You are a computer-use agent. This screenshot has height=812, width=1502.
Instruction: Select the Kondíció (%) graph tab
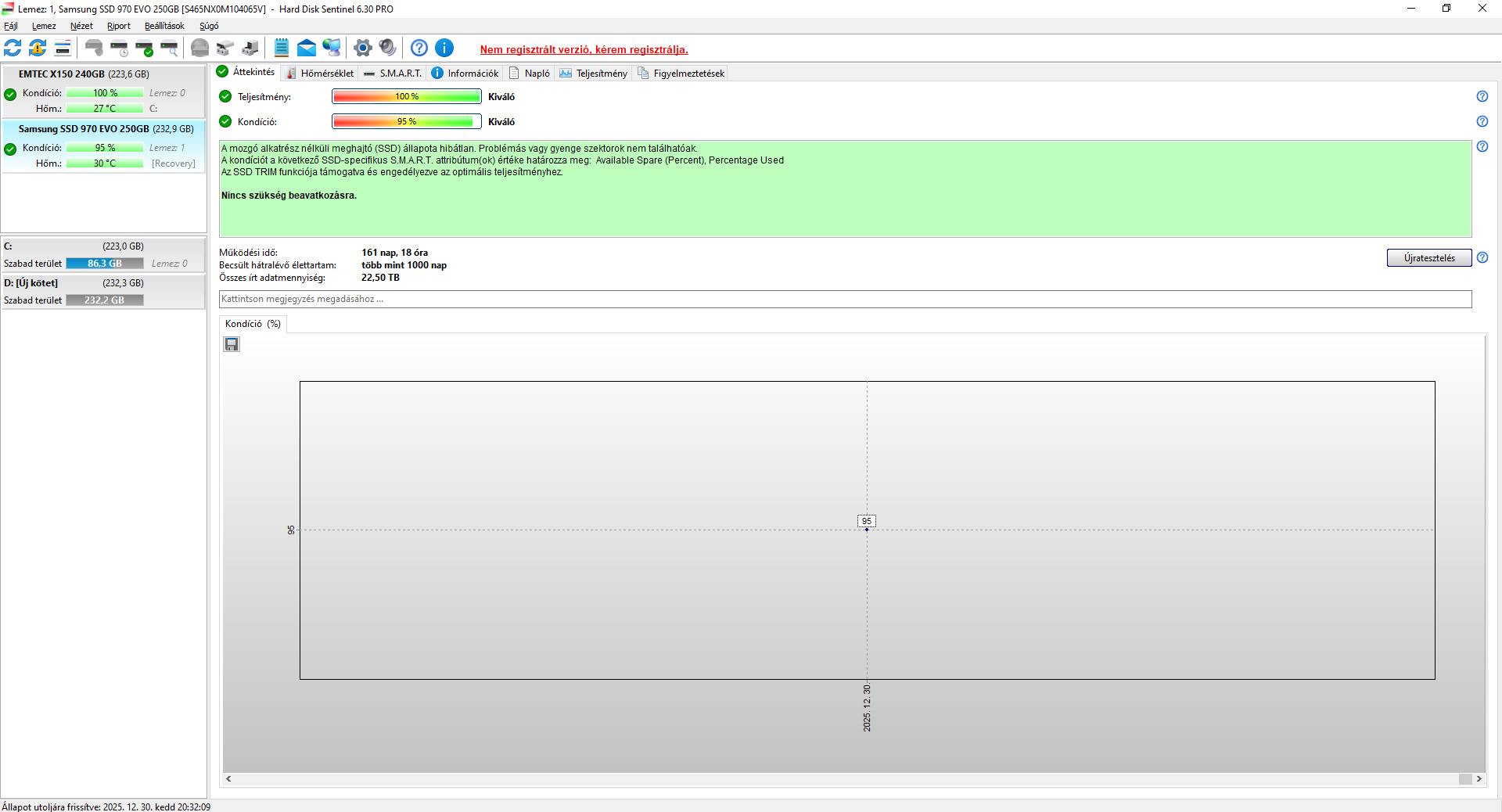pos(253,324)
